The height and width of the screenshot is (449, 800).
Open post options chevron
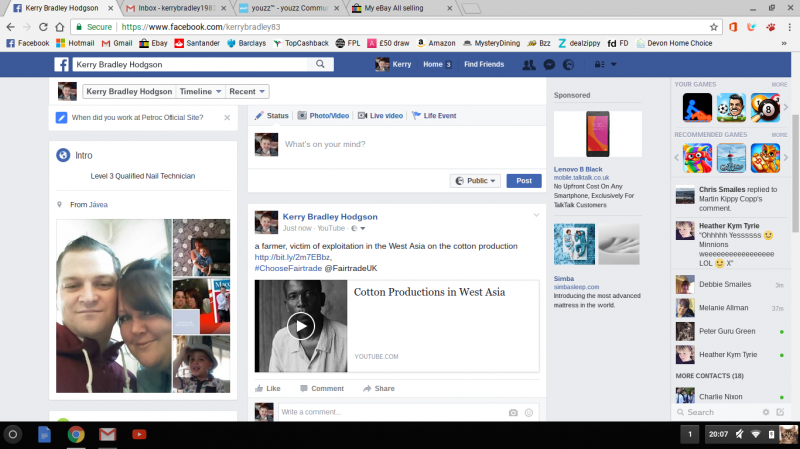pyautogui.click(x=536, y=215)
